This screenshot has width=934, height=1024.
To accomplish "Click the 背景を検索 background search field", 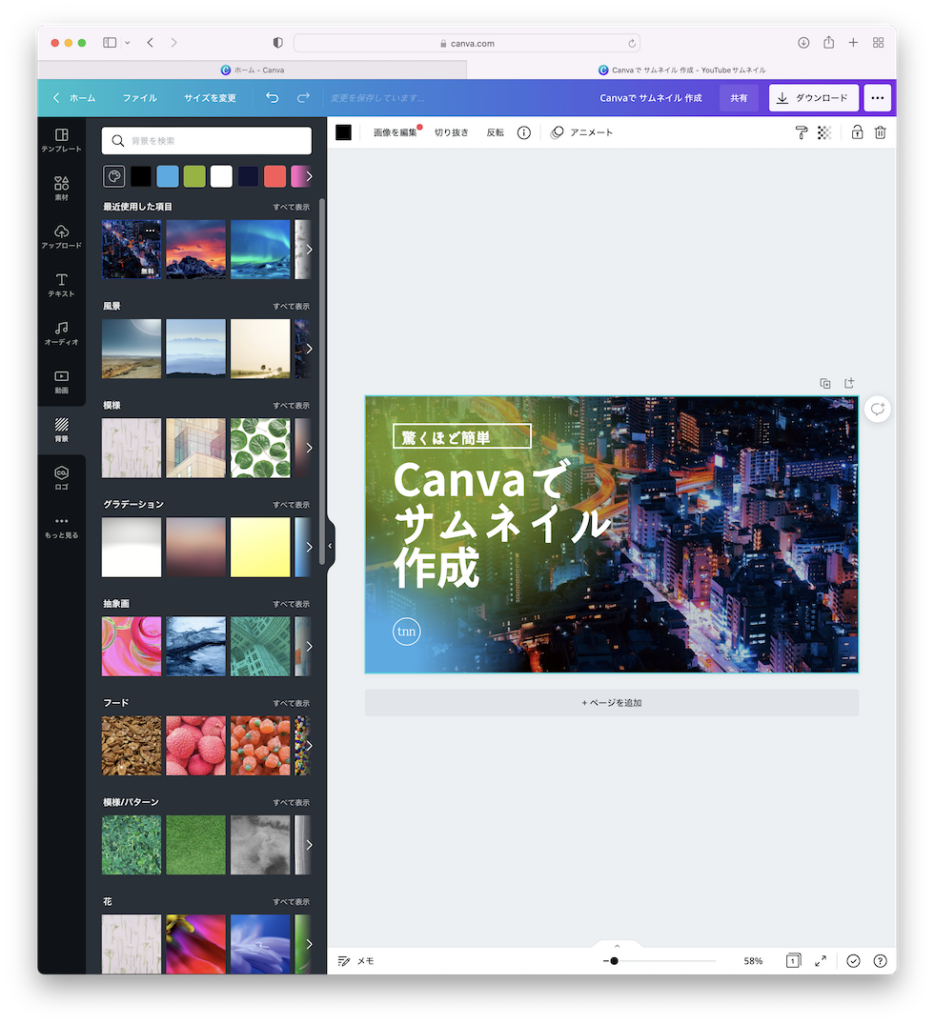I will [x=207, y=141].
